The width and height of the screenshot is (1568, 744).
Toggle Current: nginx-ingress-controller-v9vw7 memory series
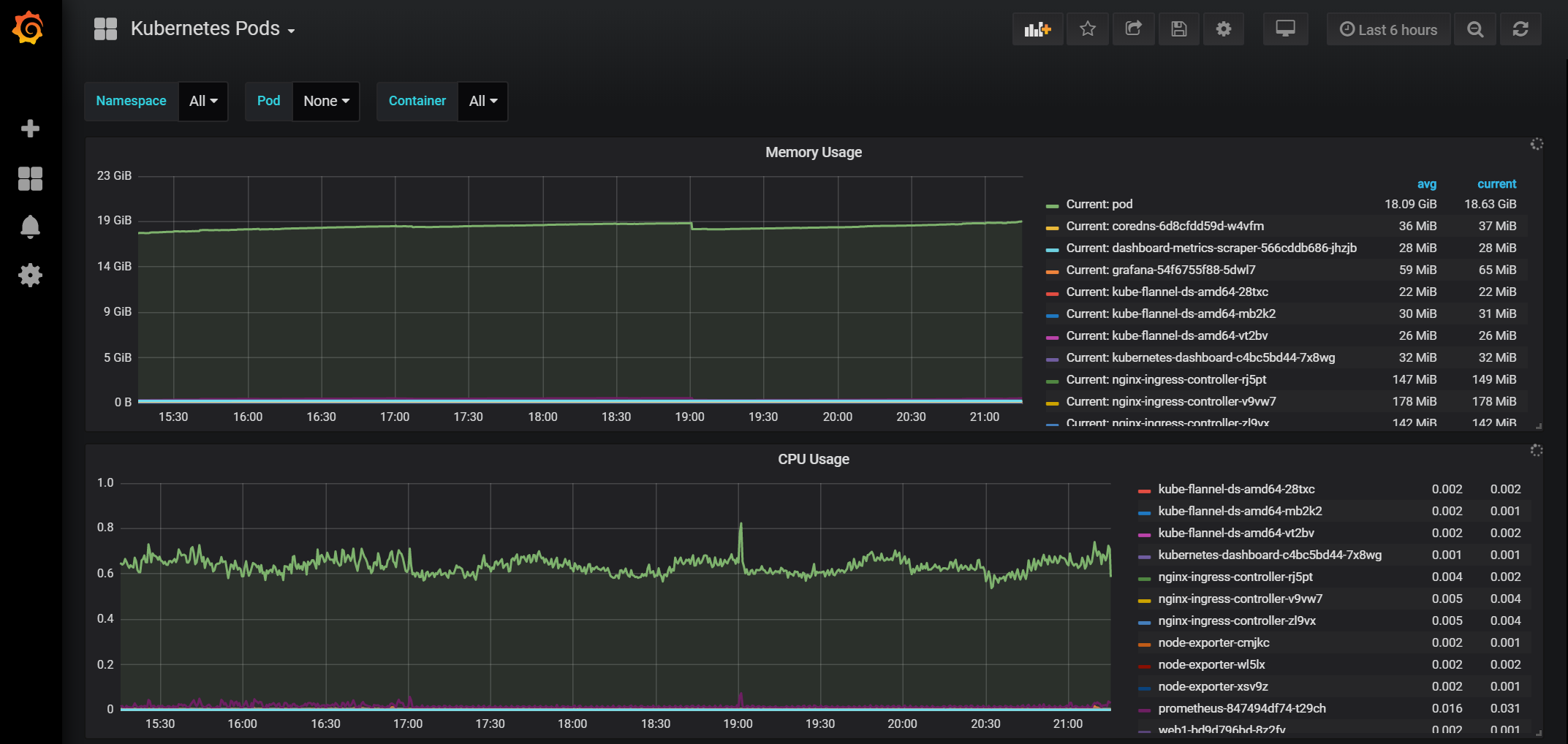click(x=1171, y=401)
